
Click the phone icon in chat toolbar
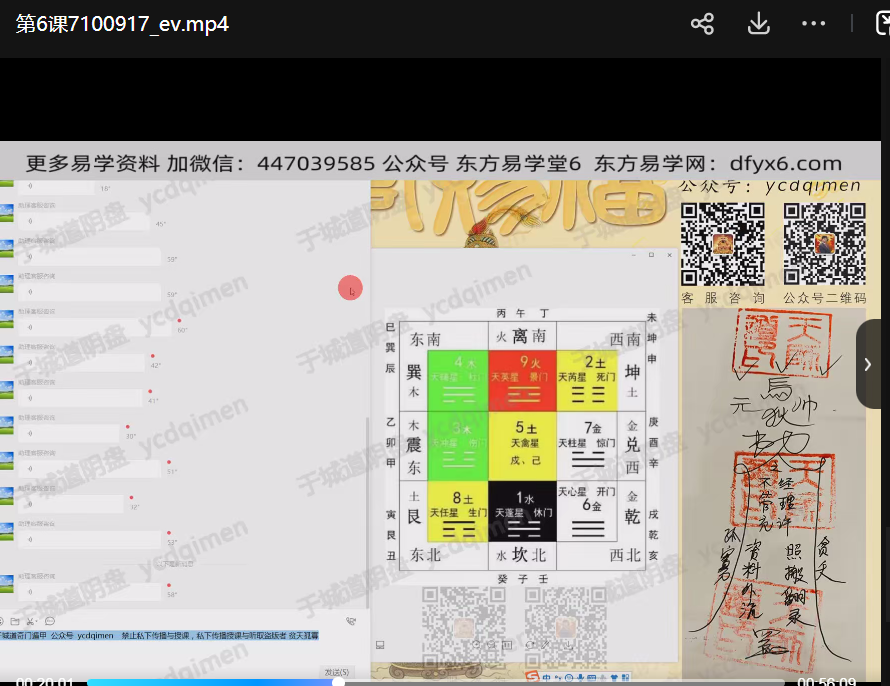[x=351, y=621]
